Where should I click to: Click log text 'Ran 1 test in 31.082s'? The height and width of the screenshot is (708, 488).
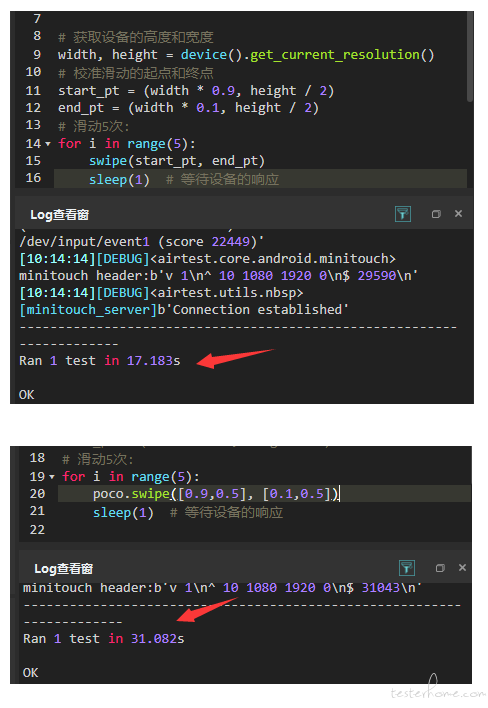(x=103, y=639)
